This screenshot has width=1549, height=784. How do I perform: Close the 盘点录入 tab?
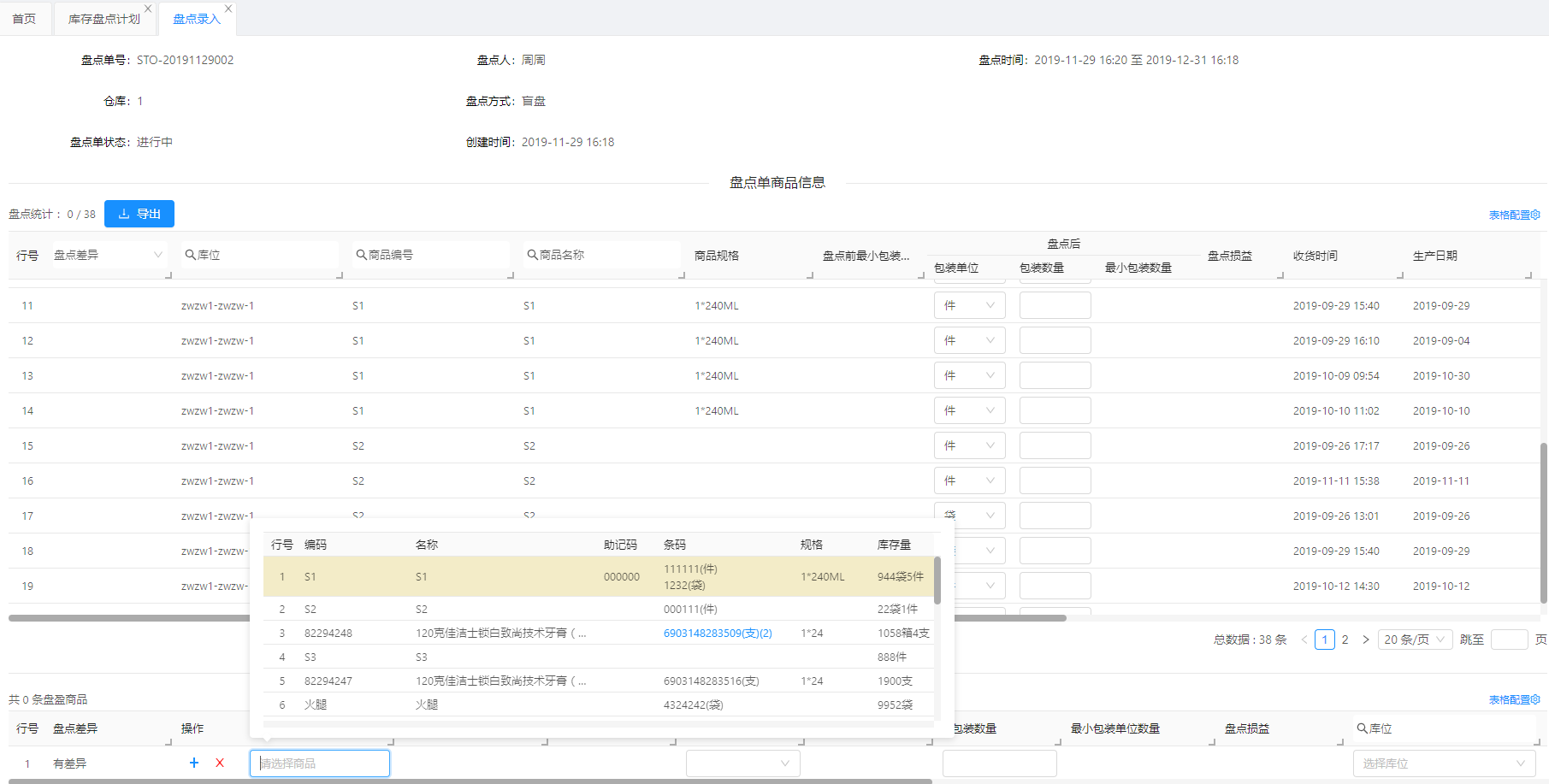(228, 9)
